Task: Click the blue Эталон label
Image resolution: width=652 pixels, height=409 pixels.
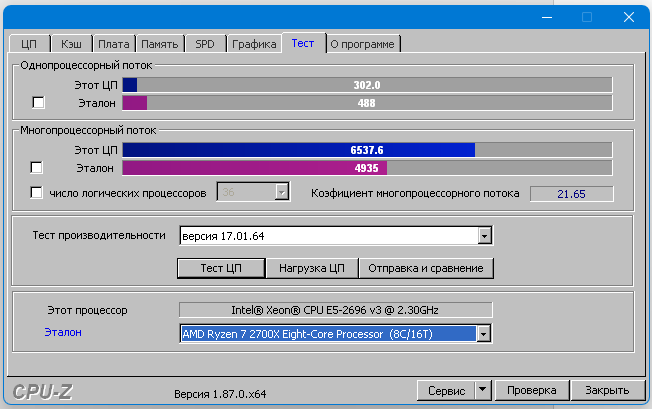Action: click(x=63, y=333)
